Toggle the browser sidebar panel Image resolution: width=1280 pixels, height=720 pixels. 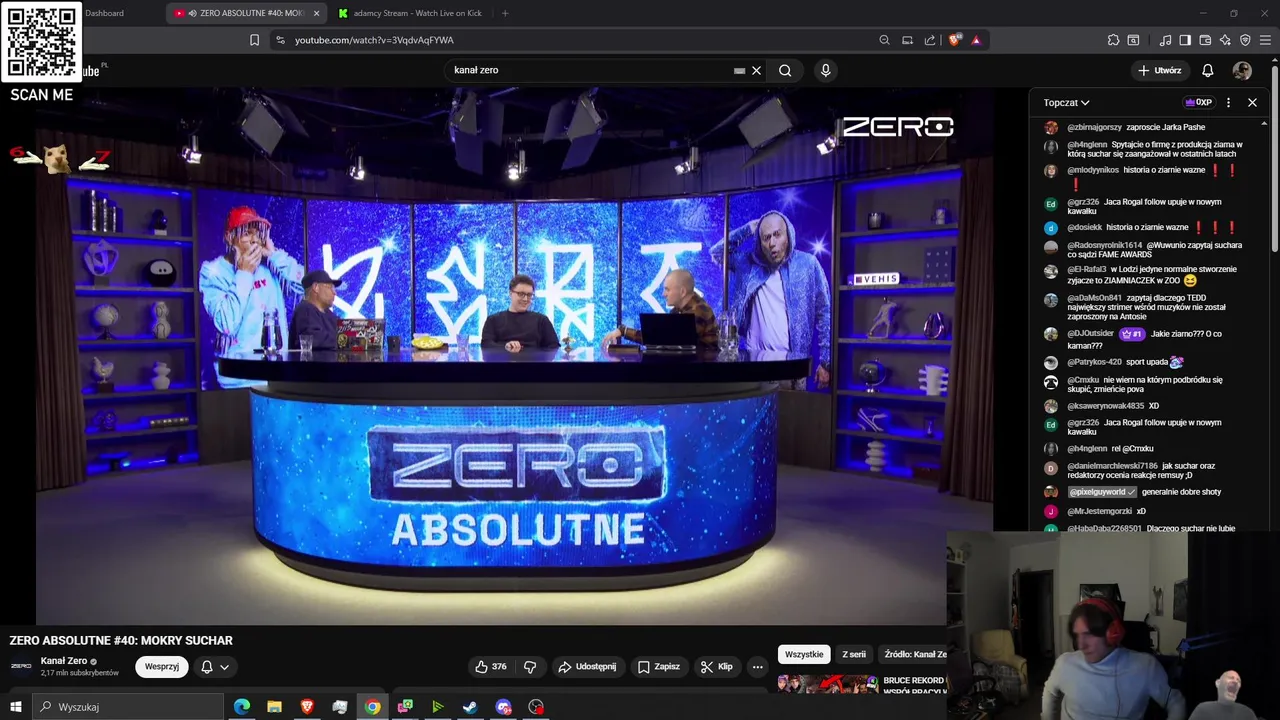coord(1185,40)
